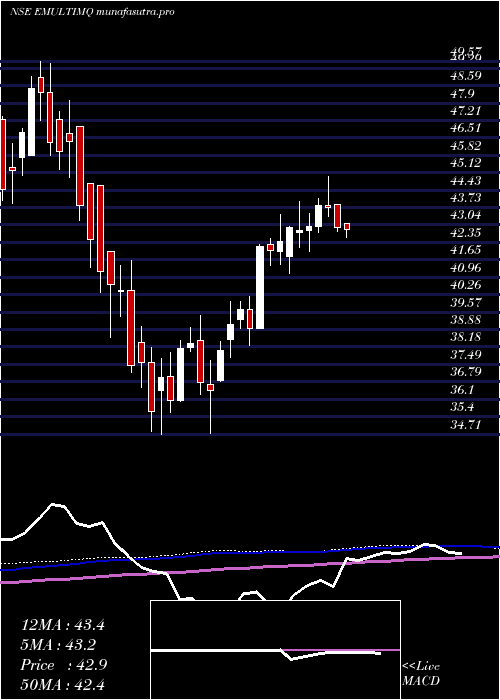Select the 46.51 price level label

(x=465, y=128)
